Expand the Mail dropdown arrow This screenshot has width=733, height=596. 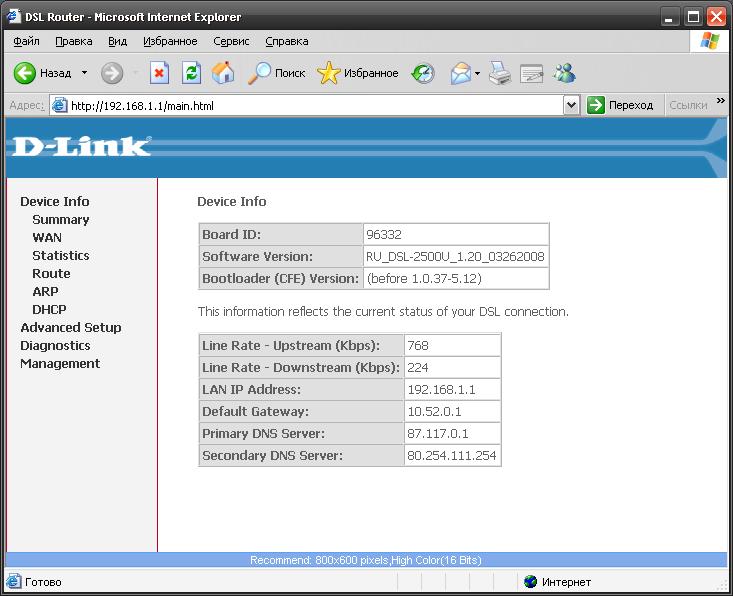477,73
